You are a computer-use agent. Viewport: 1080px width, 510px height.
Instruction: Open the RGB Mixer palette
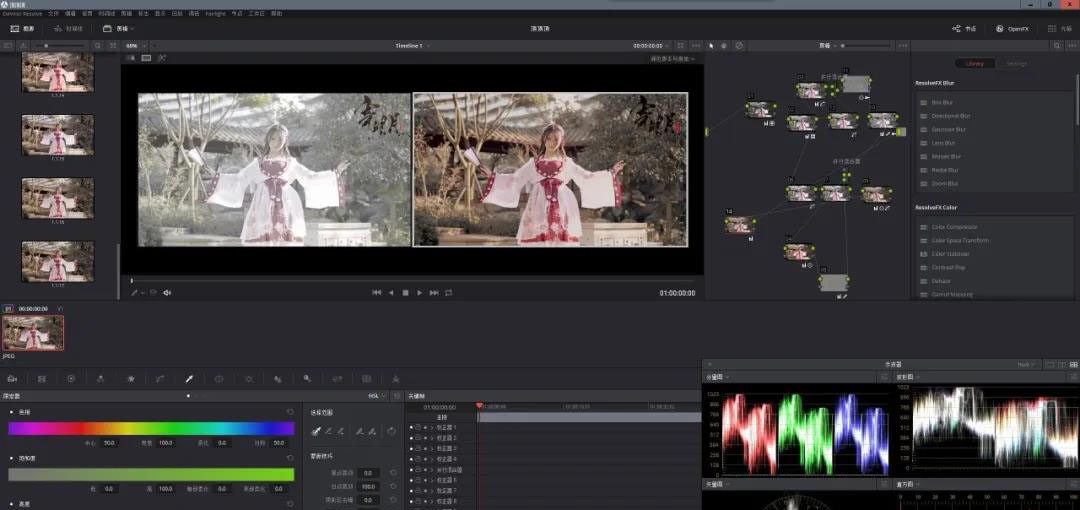pos(101,379)
